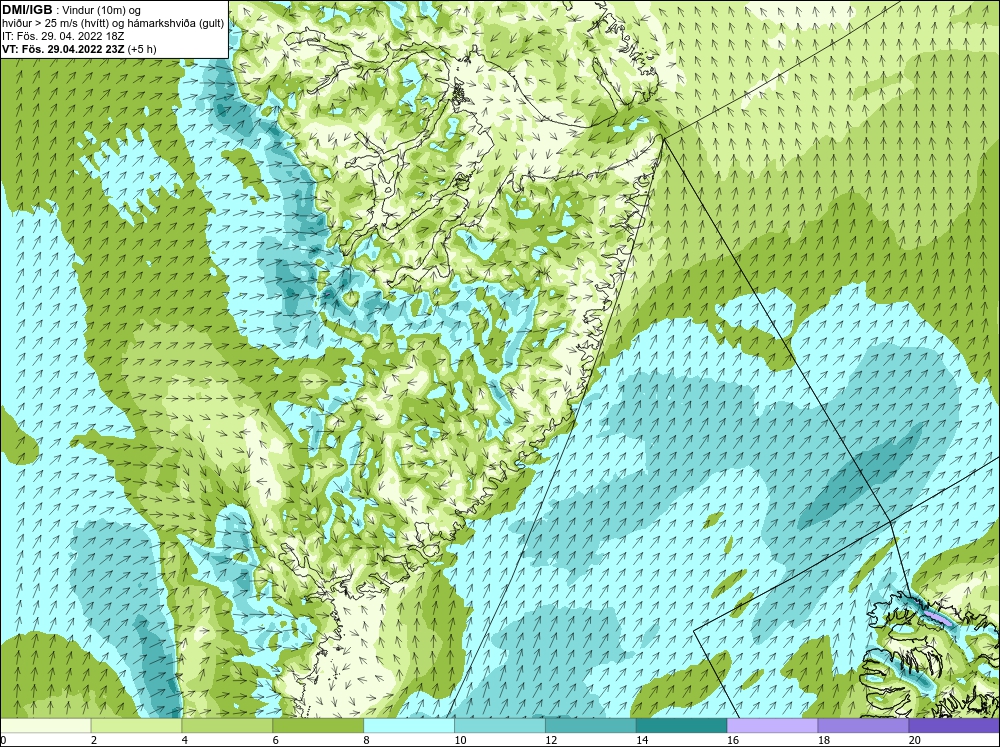Click the legend tick label '4'
Viewport: 1000px width, 747px height.
pyautogui.click(x=185, y=740)
